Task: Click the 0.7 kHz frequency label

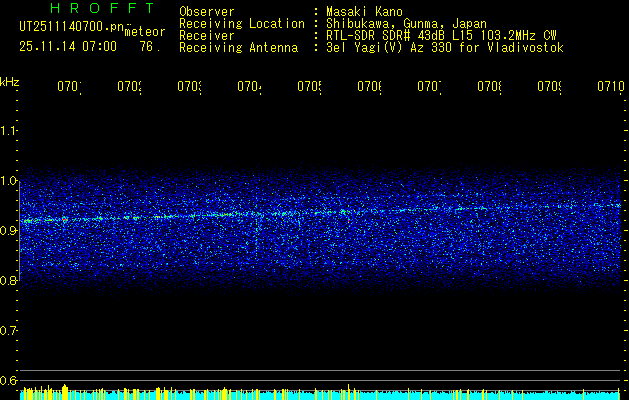Action: click(8, 330)
